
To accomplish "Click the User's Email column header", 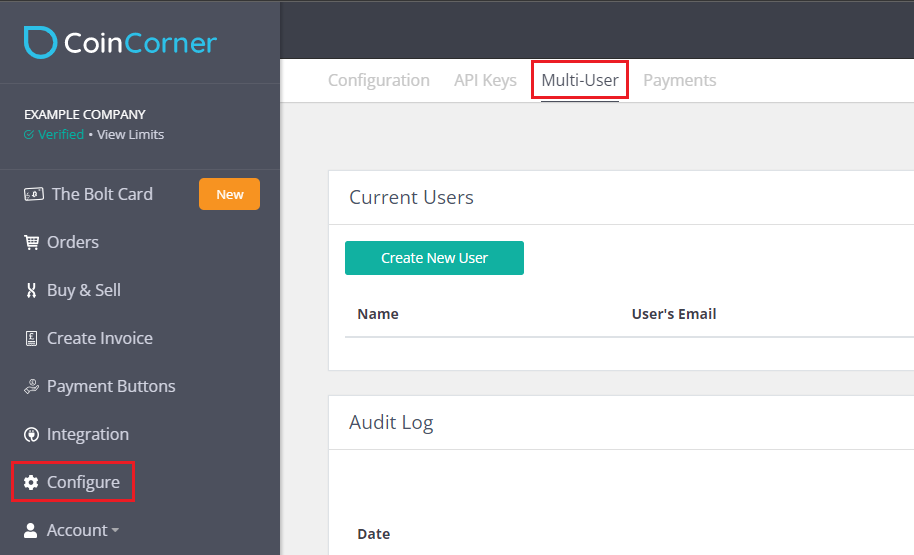I will pos(674,314).
